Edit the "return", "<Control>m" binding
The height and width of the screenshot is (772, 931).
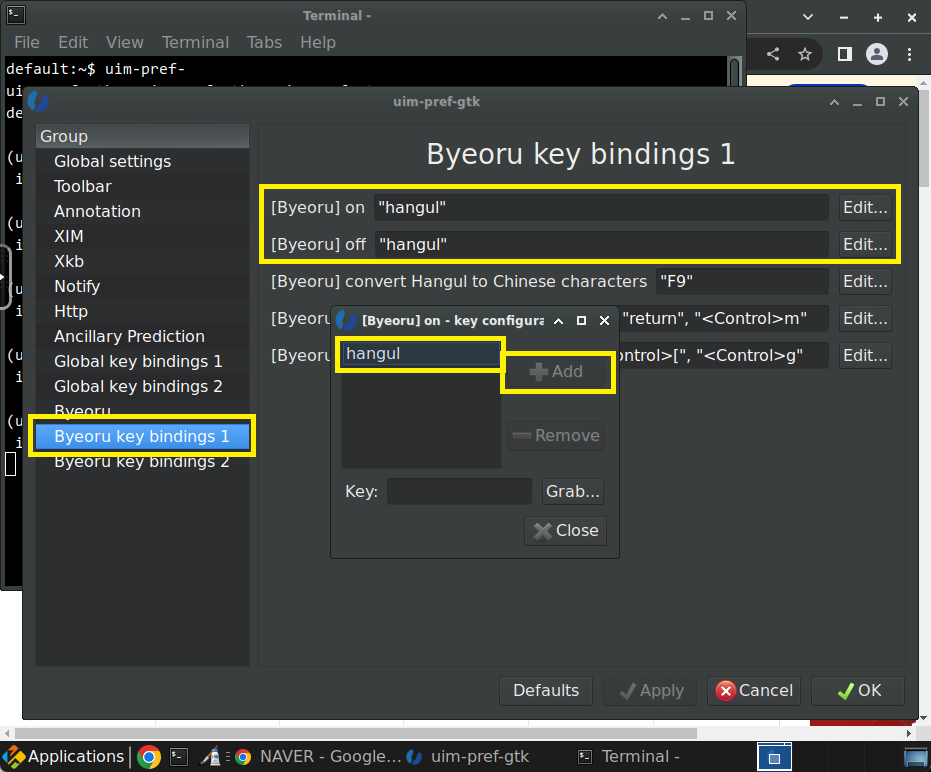865,318
